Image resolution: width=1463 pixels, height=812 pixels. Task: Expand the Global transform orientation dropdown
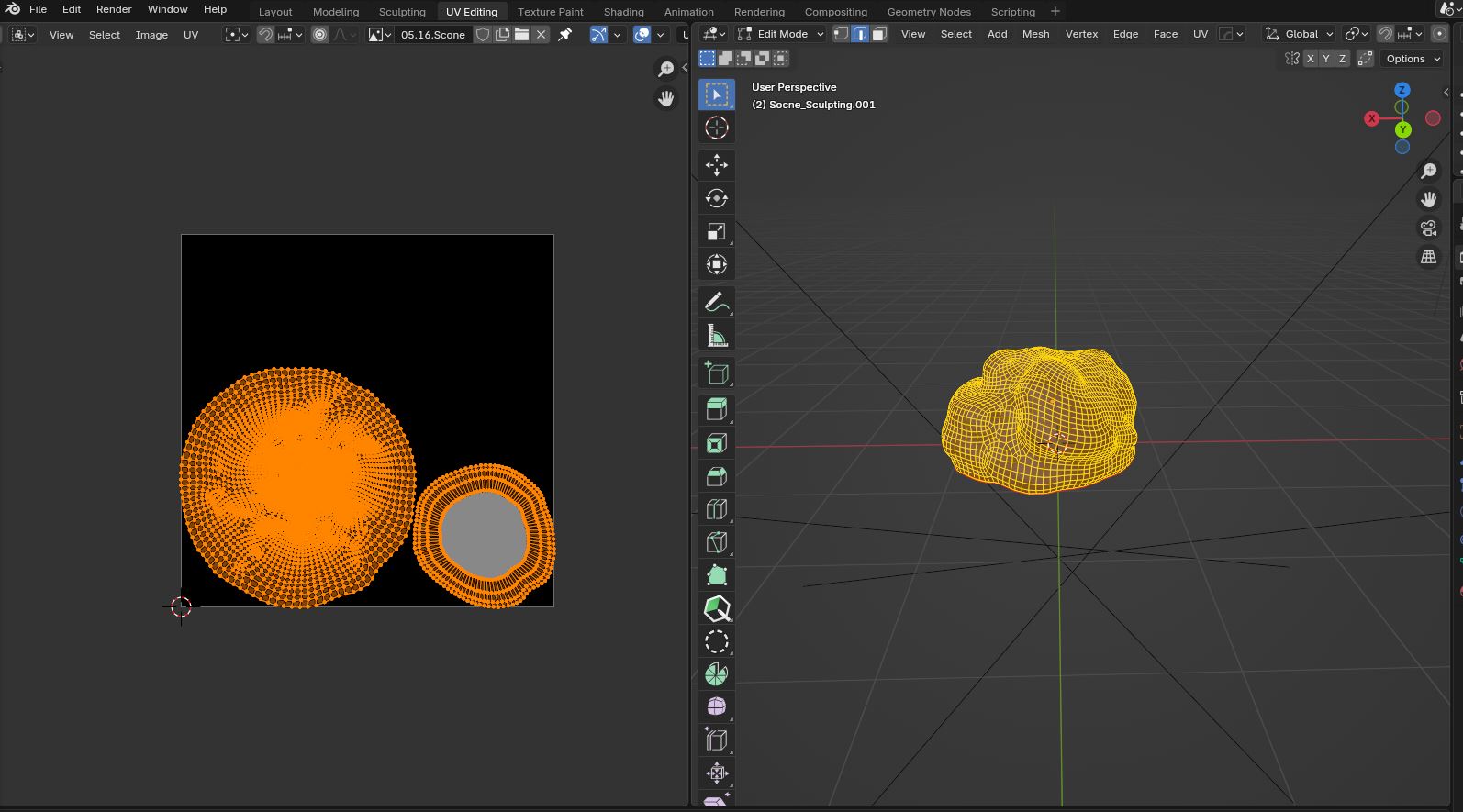1300,34
